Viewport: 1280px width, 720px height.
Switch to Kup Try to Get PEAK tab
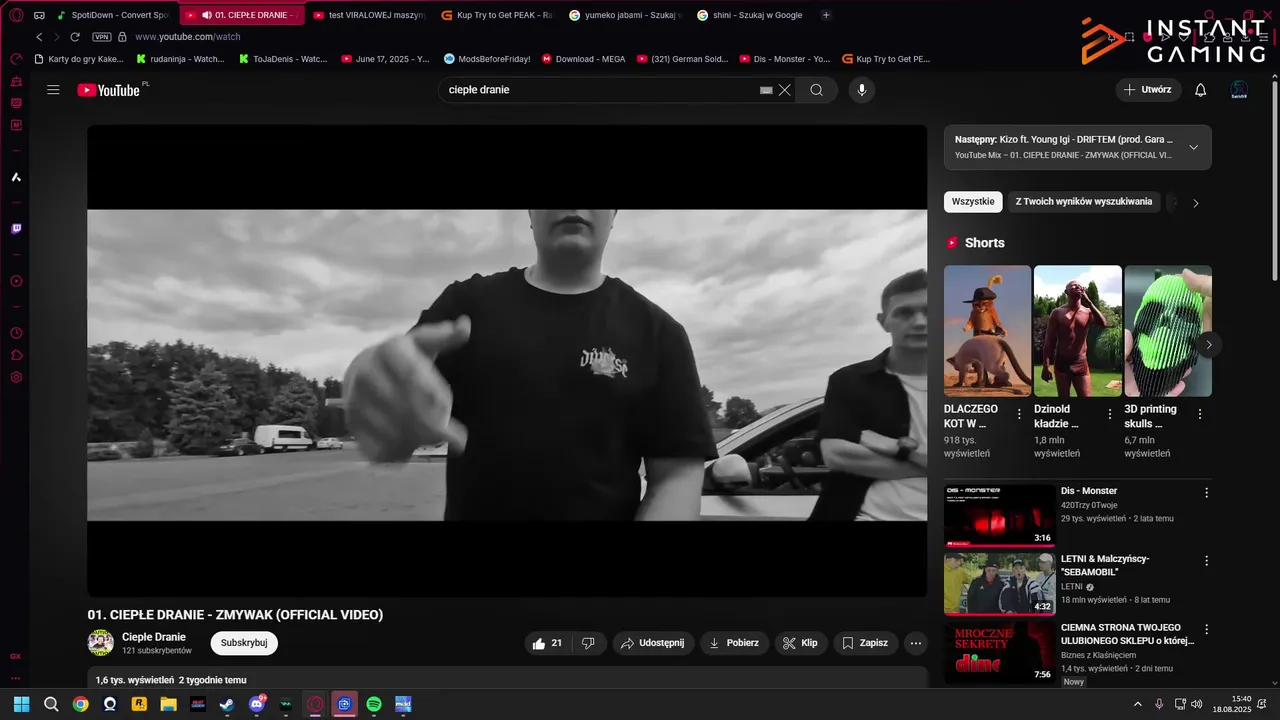[x=497, y=15]
